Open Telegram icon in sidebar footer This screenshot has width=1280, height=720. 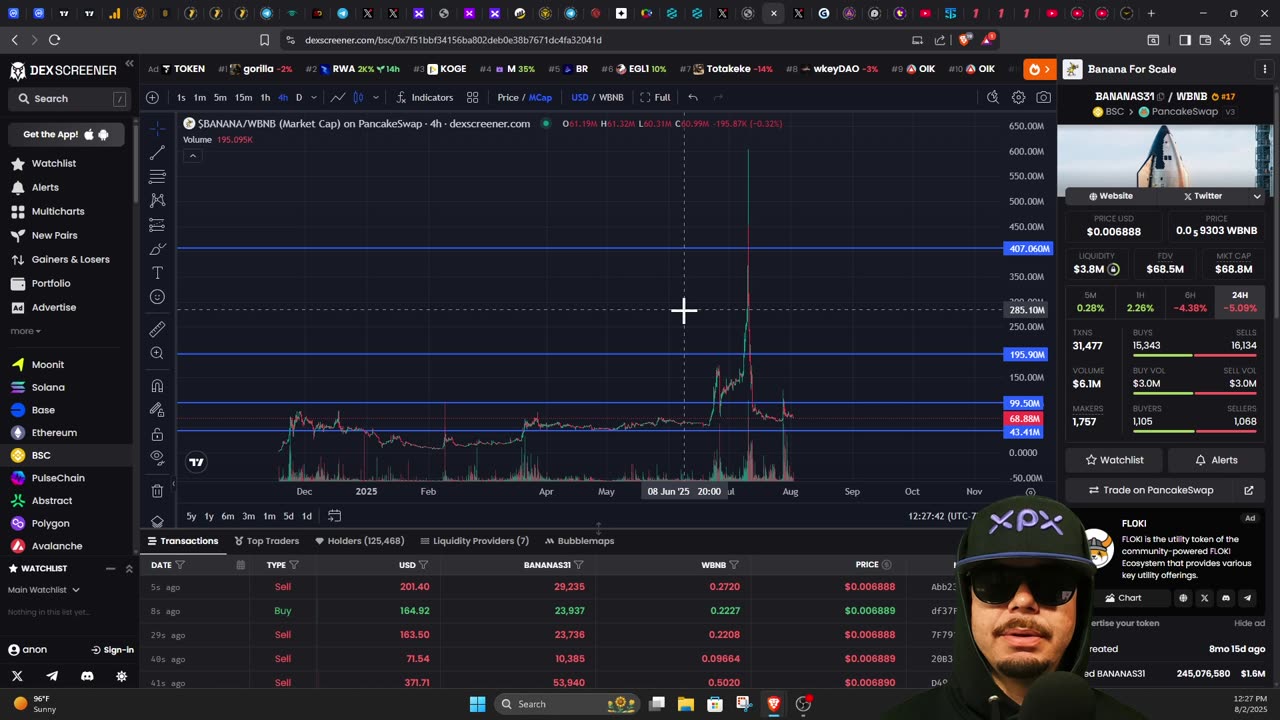tap(52, 676)
